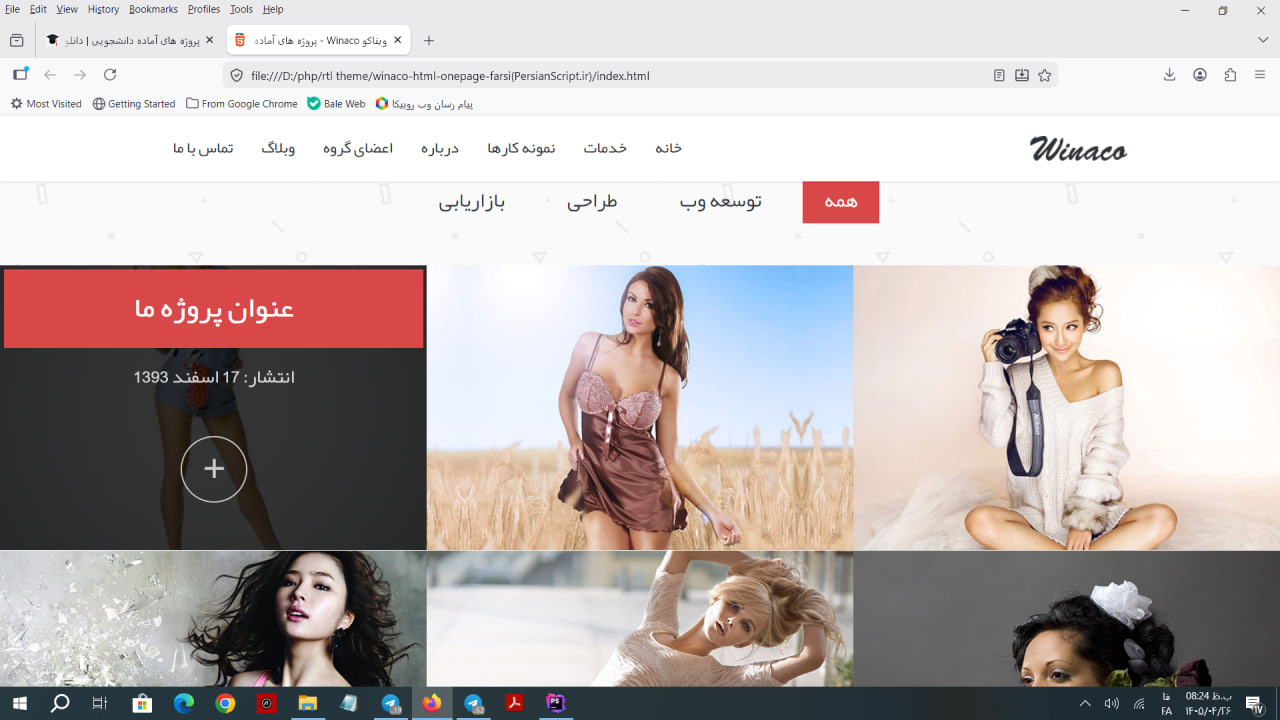Open the extensions puzzle icon

click(x=1230, y=75)
